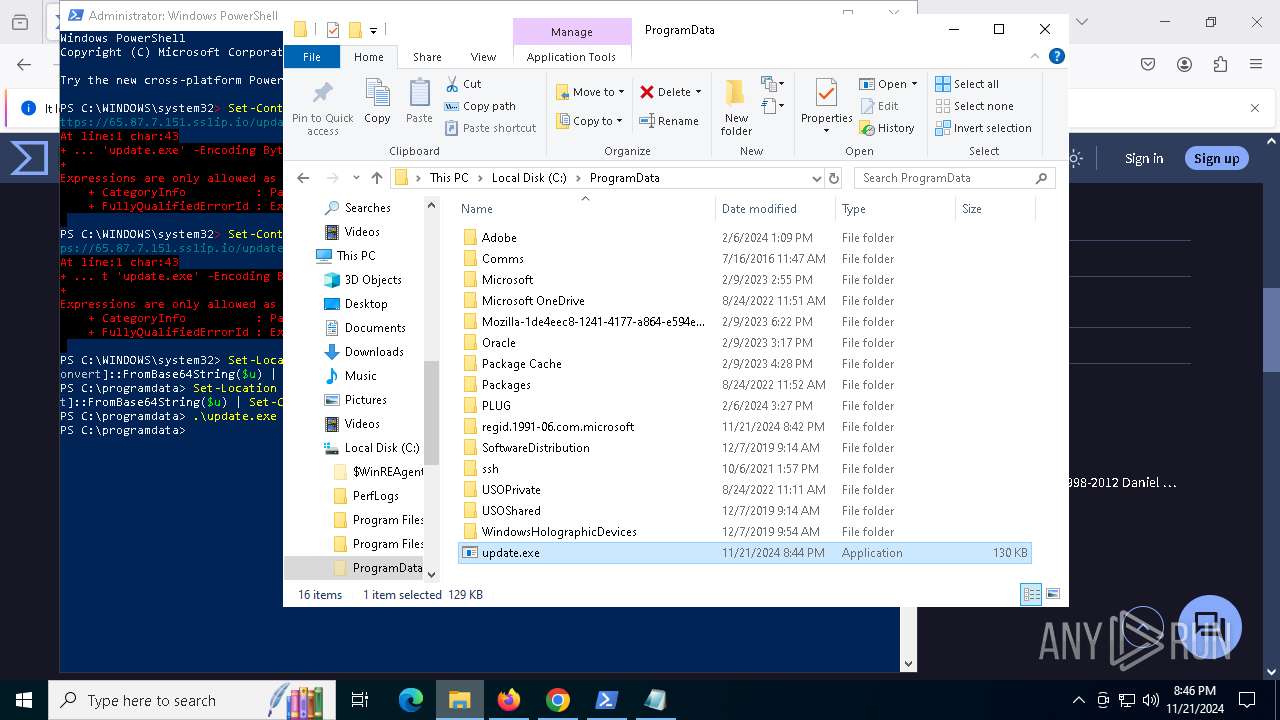This screenshot has height=720, width=1280.
Task: Open Copy to dropdown
Action: click(589, 121)
